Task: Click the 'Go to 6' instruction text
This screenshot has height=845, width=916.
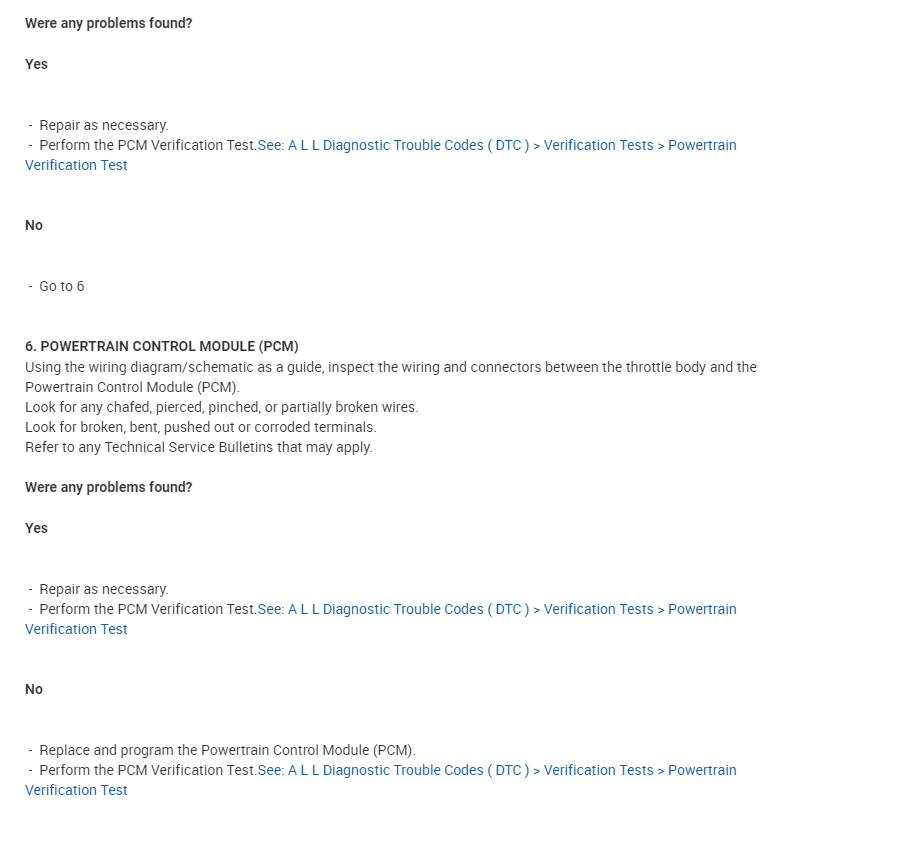Action: (62, 286)
